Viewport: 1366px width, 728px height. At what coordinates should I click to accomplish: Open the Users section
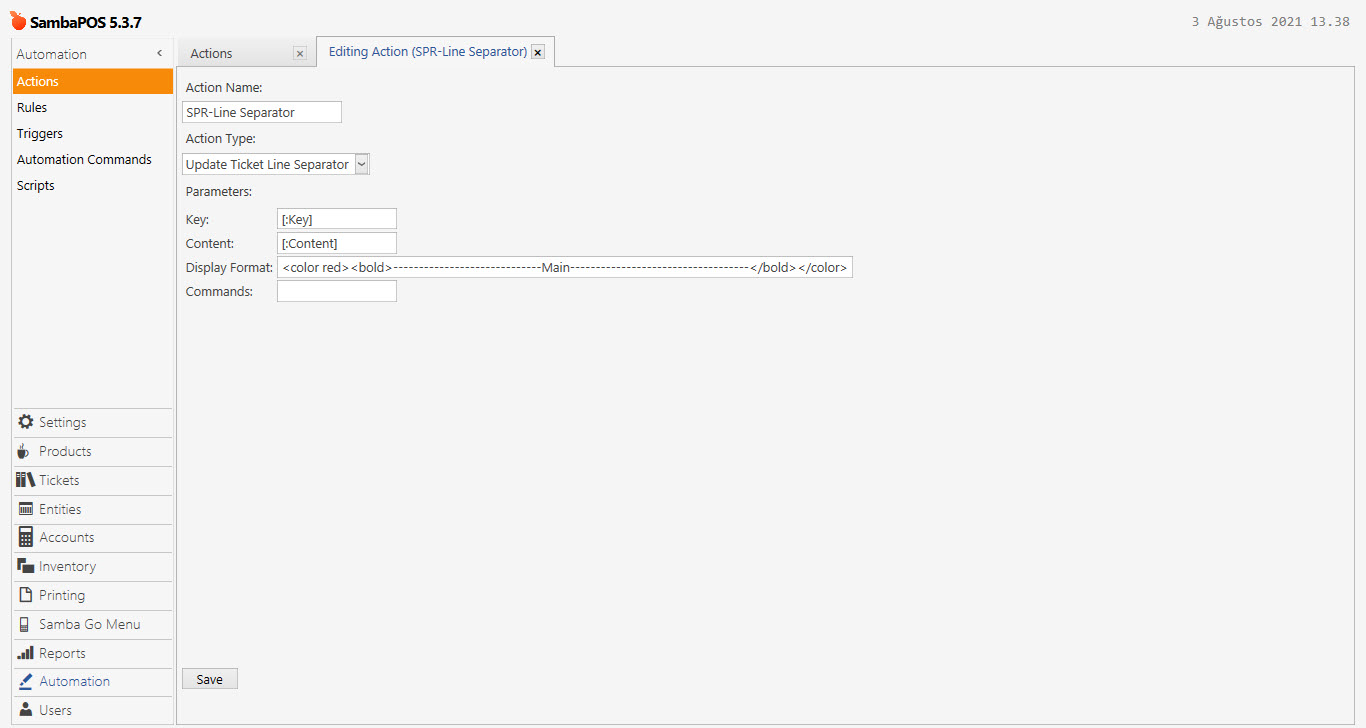click(x=92, y=710)
